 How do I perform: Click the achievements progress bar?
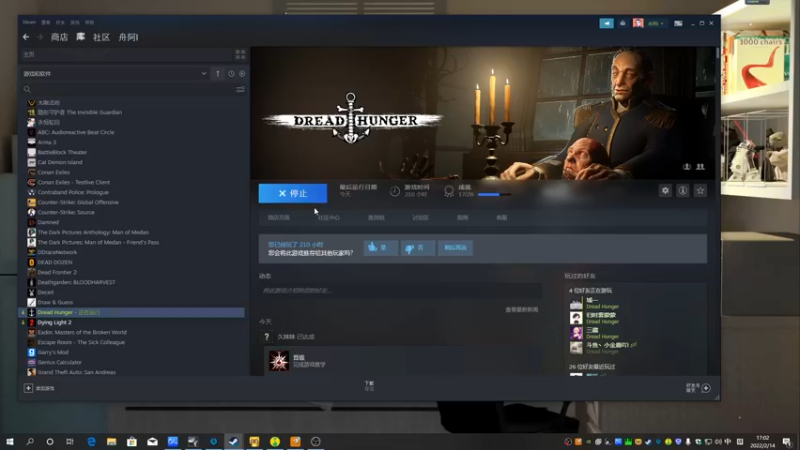tap(494, 194)
